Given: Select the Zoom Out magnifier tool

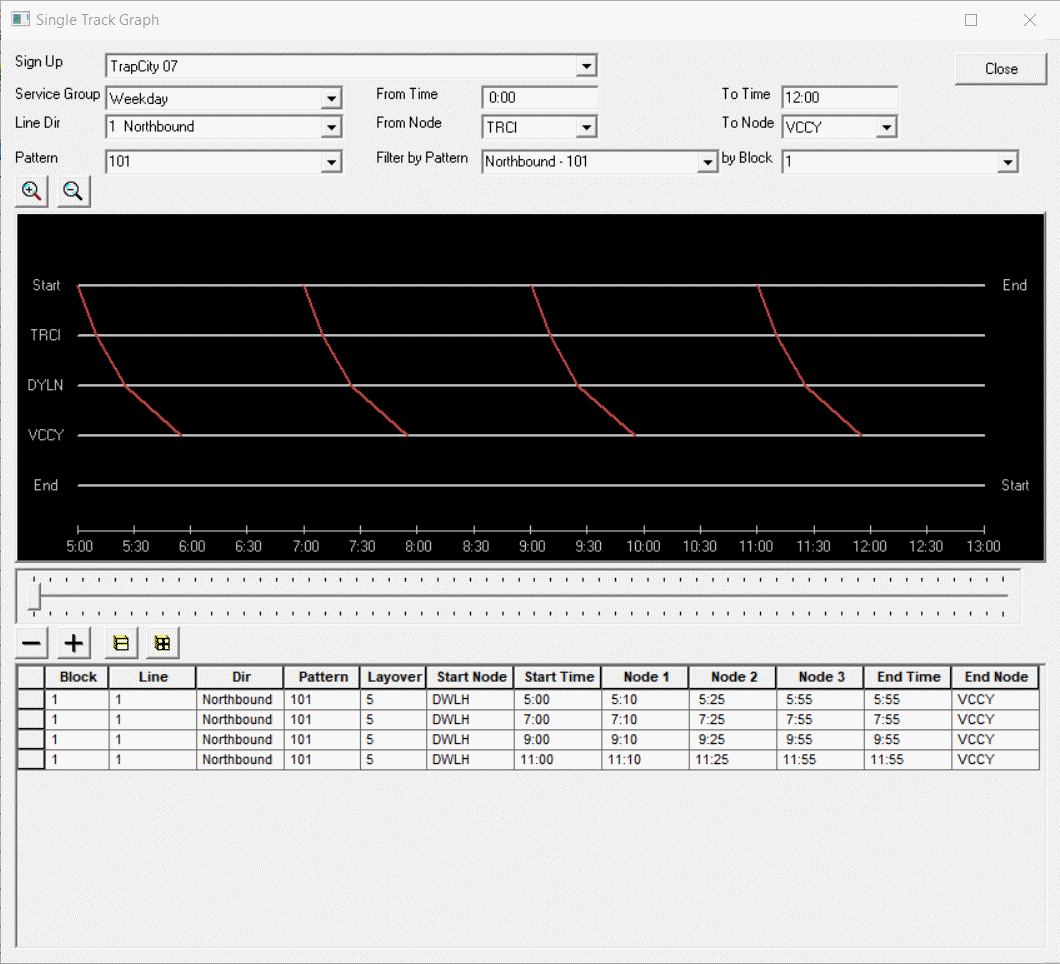Looking at the screenshot, I should (71, 190).
